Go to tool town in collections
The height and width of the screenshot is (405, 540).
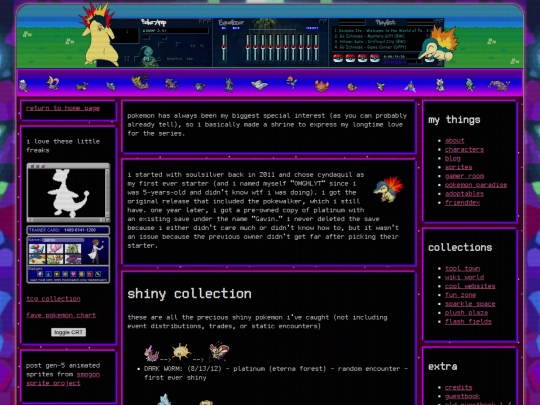pos(462,269)
